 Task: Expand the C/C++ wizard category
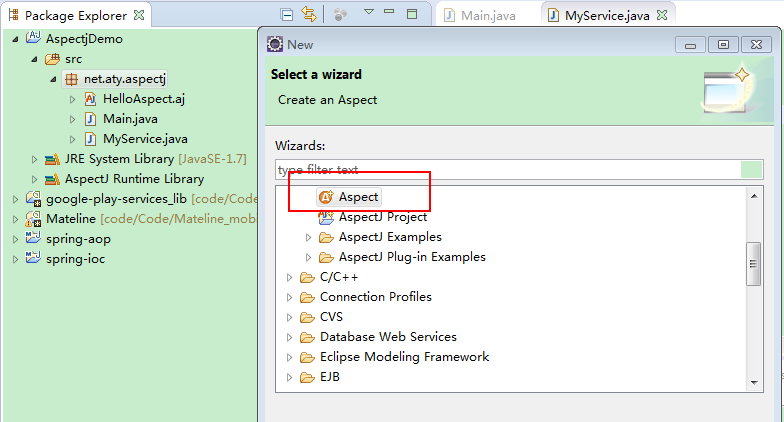[290, 277]
